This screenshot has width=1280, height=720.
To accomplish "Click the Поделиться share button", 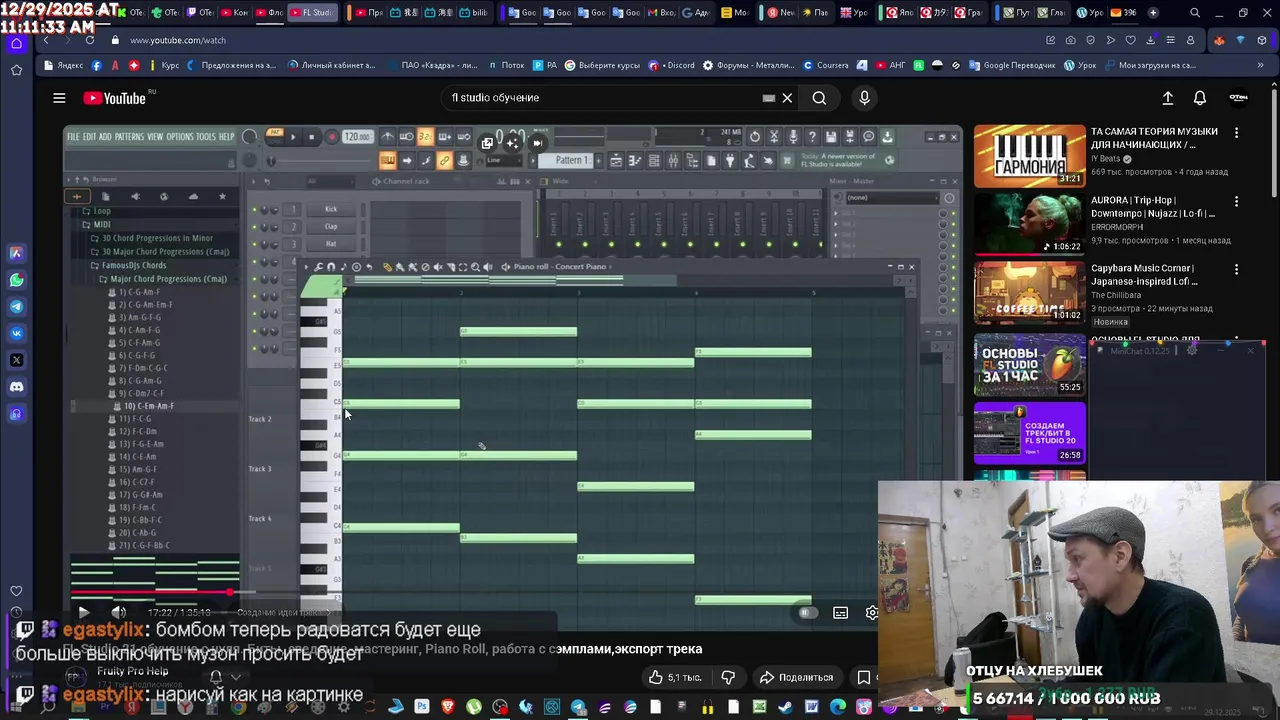I will click(x=796, y=677).
